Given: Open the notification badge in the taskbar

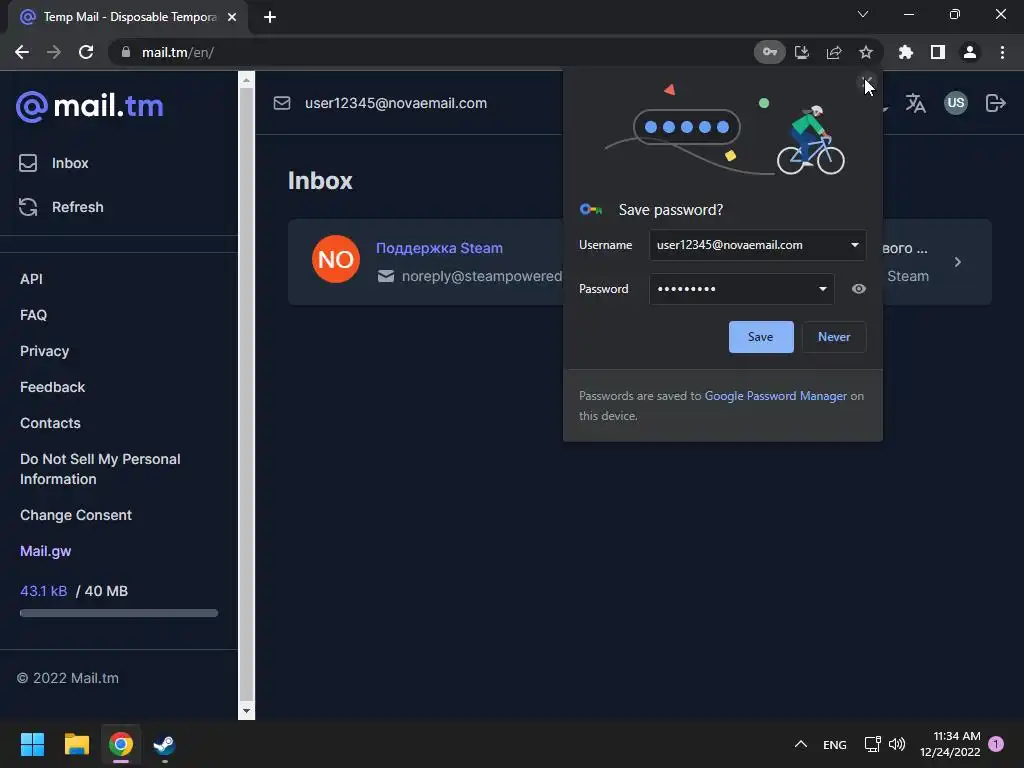Looking at the screenshot, I should pos(996,744).
